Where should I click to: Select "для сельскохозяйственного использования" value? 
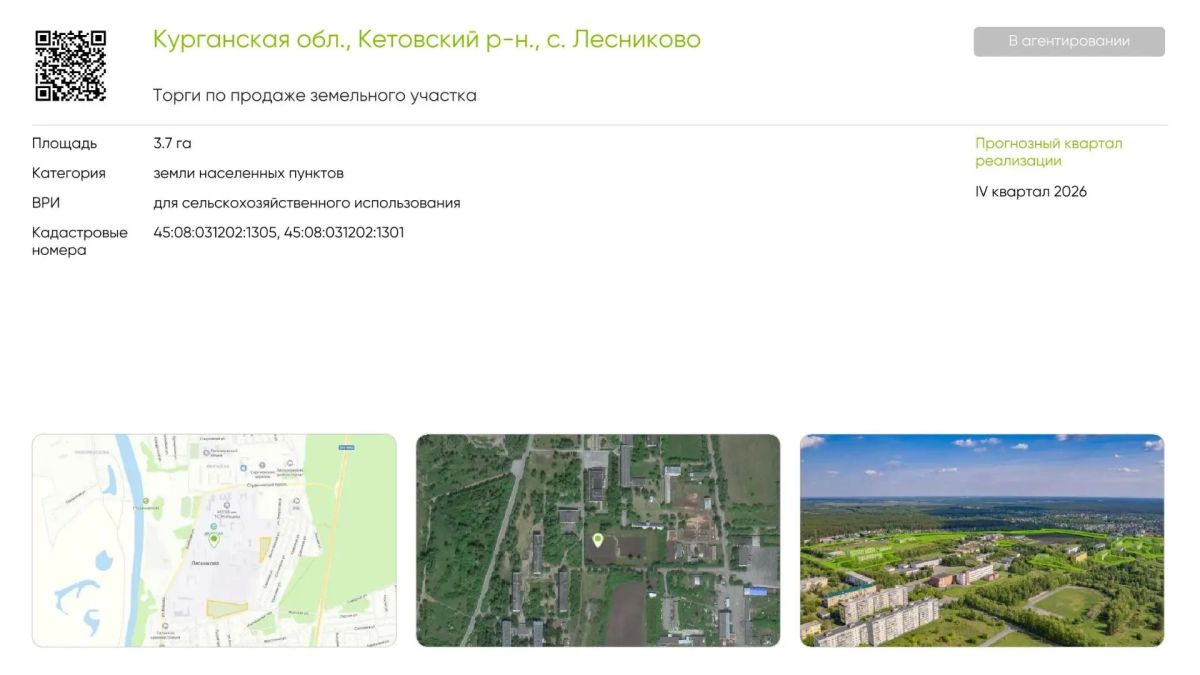point(307,203)
